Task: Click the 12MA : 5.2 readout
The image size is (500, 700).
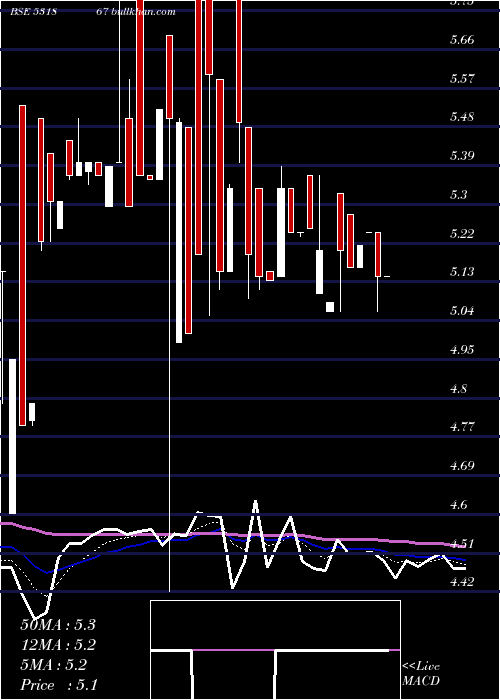Action: [58, 645]
